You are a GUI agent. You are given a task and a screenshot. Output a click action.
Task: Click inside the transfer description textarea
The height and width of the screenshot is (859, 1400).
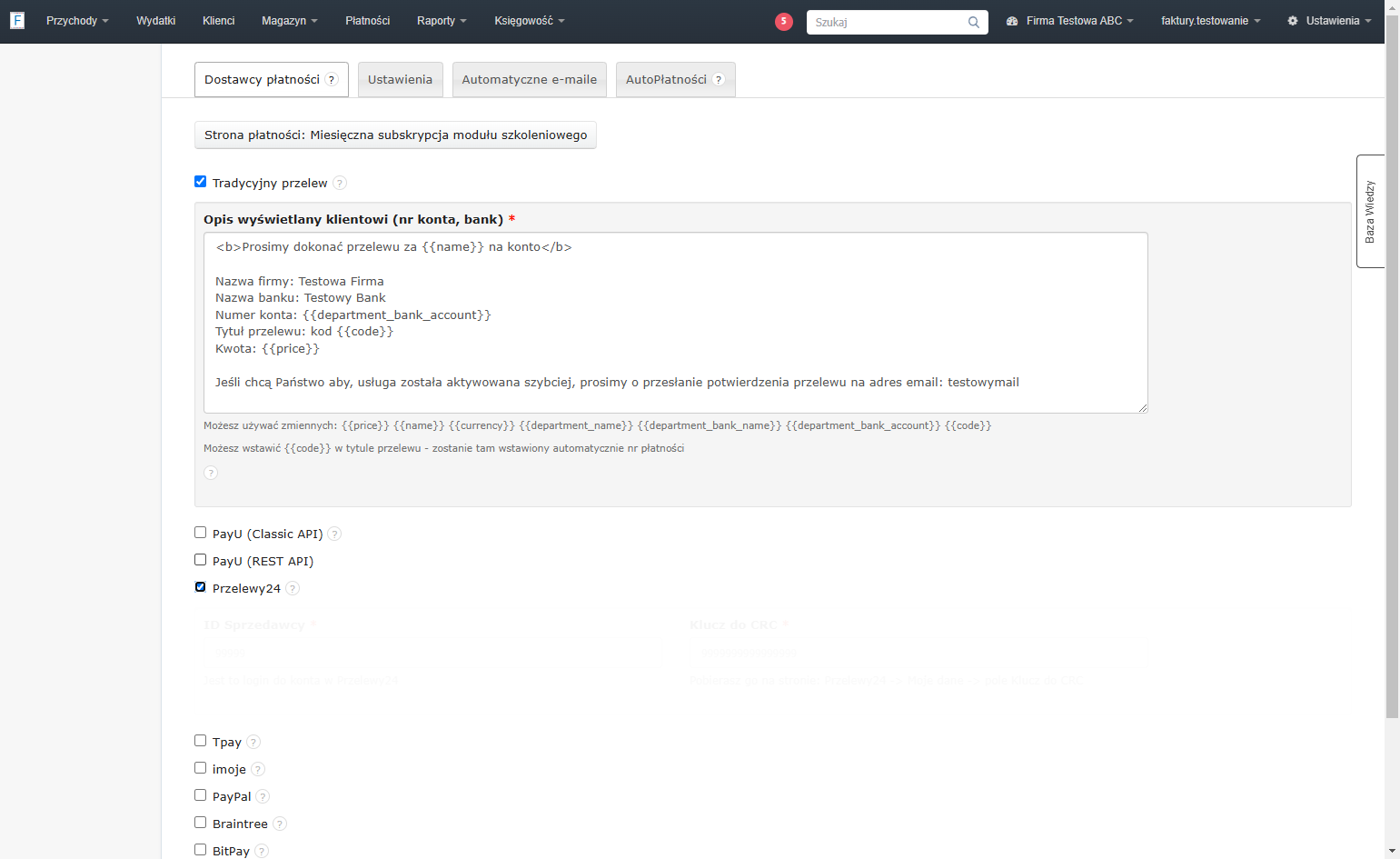(676, 323)
